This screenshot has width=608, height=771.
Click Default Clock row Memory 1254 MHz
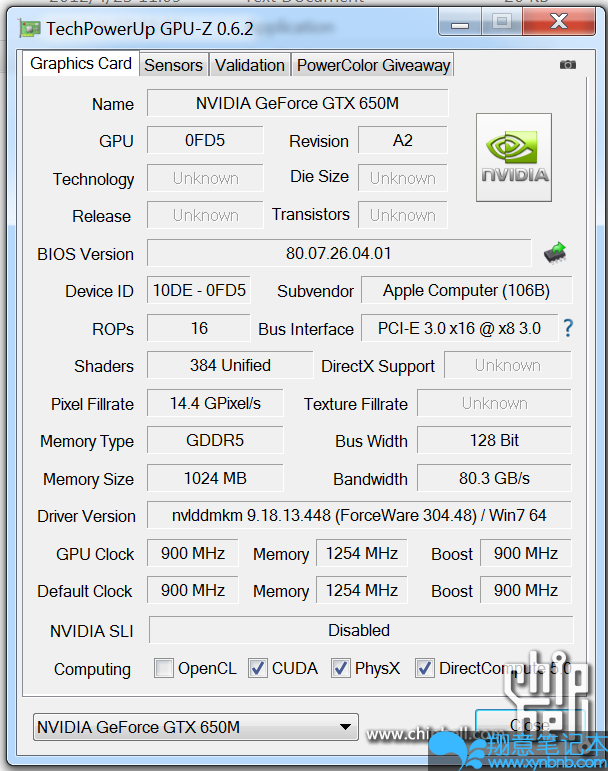pyautogui.click(x=362, y=590)
